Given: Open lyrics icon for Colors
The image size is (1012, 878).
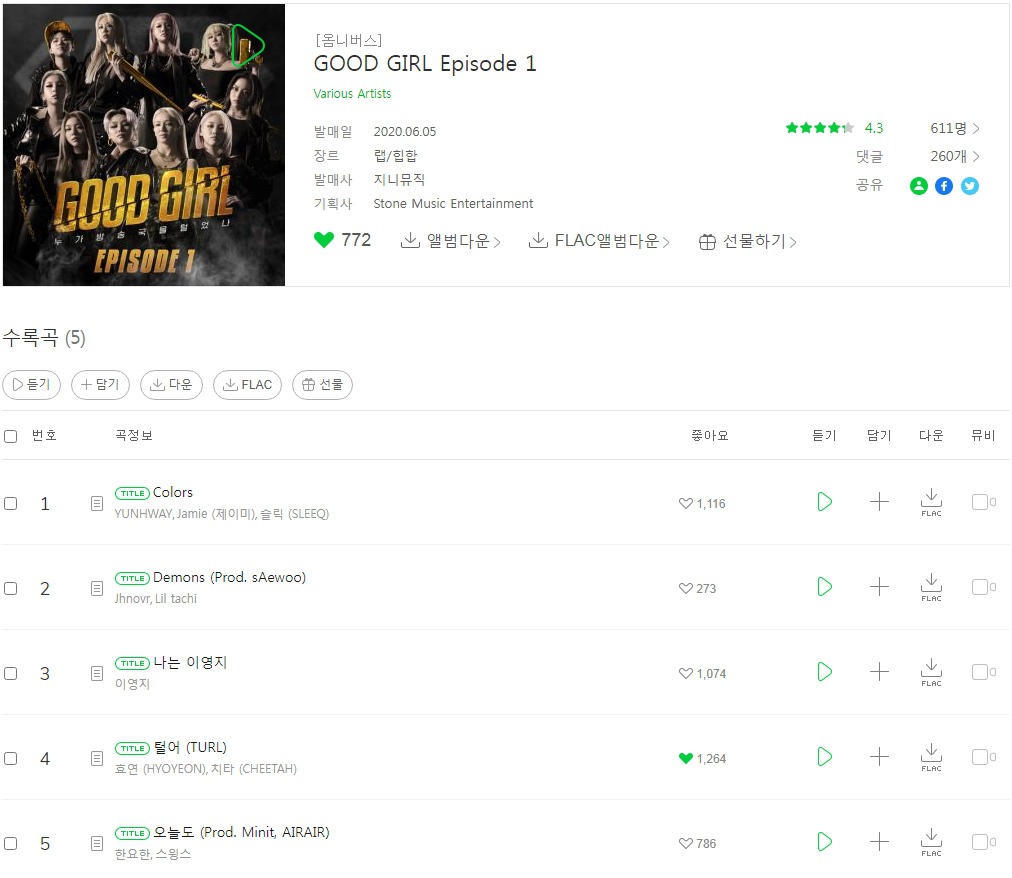Looking at the screenshot, I should pyautogui.click(x=97, y=504).
